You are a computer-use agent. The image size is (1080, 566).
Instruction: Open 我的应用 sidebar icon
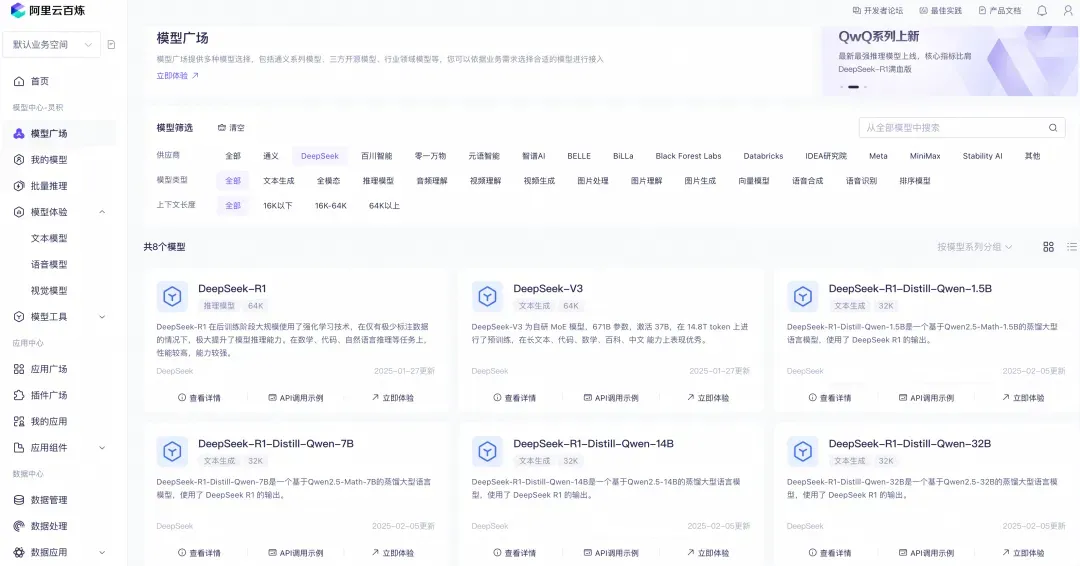19,421
